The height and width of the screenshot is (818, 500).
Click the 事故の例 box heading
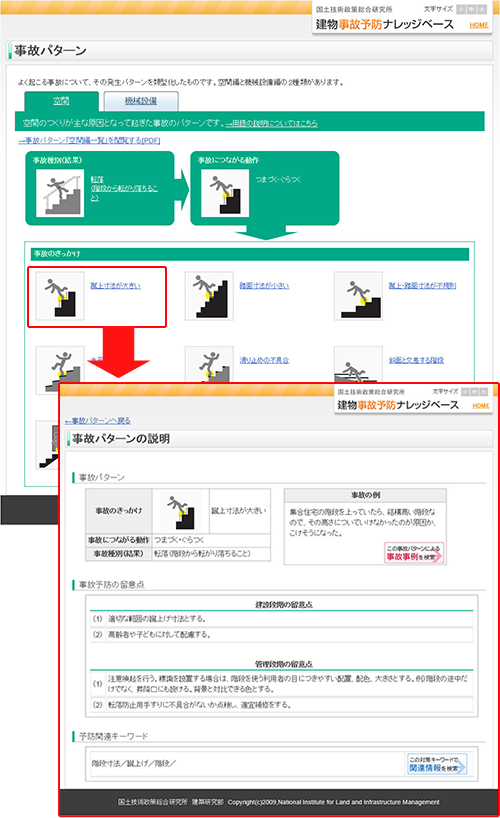[365, 495]
